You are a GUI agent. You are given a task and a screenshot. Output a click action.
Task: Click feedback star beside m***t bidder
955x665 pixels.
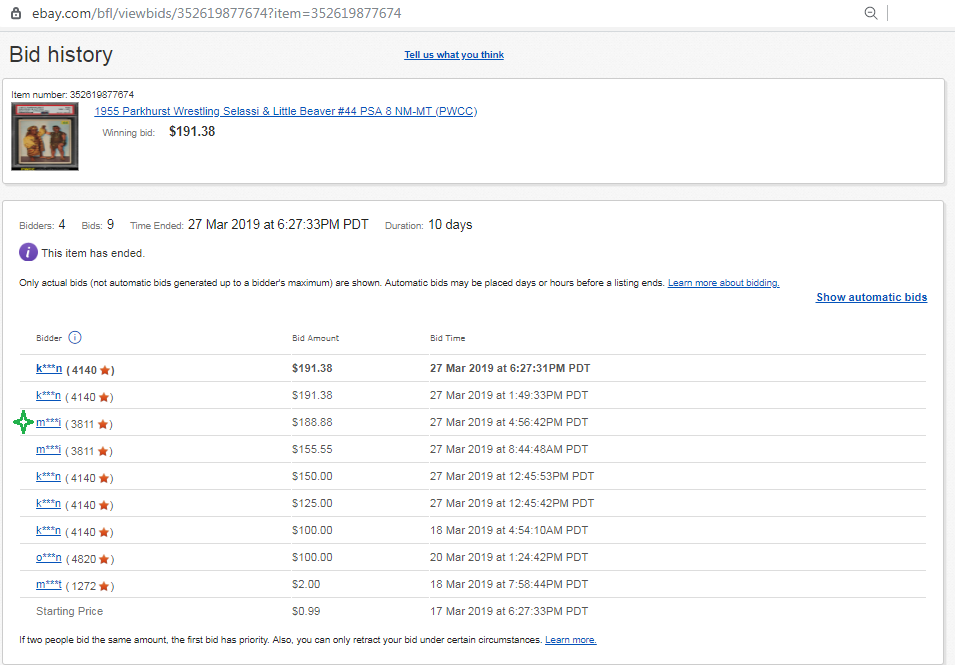coord(104,586)
